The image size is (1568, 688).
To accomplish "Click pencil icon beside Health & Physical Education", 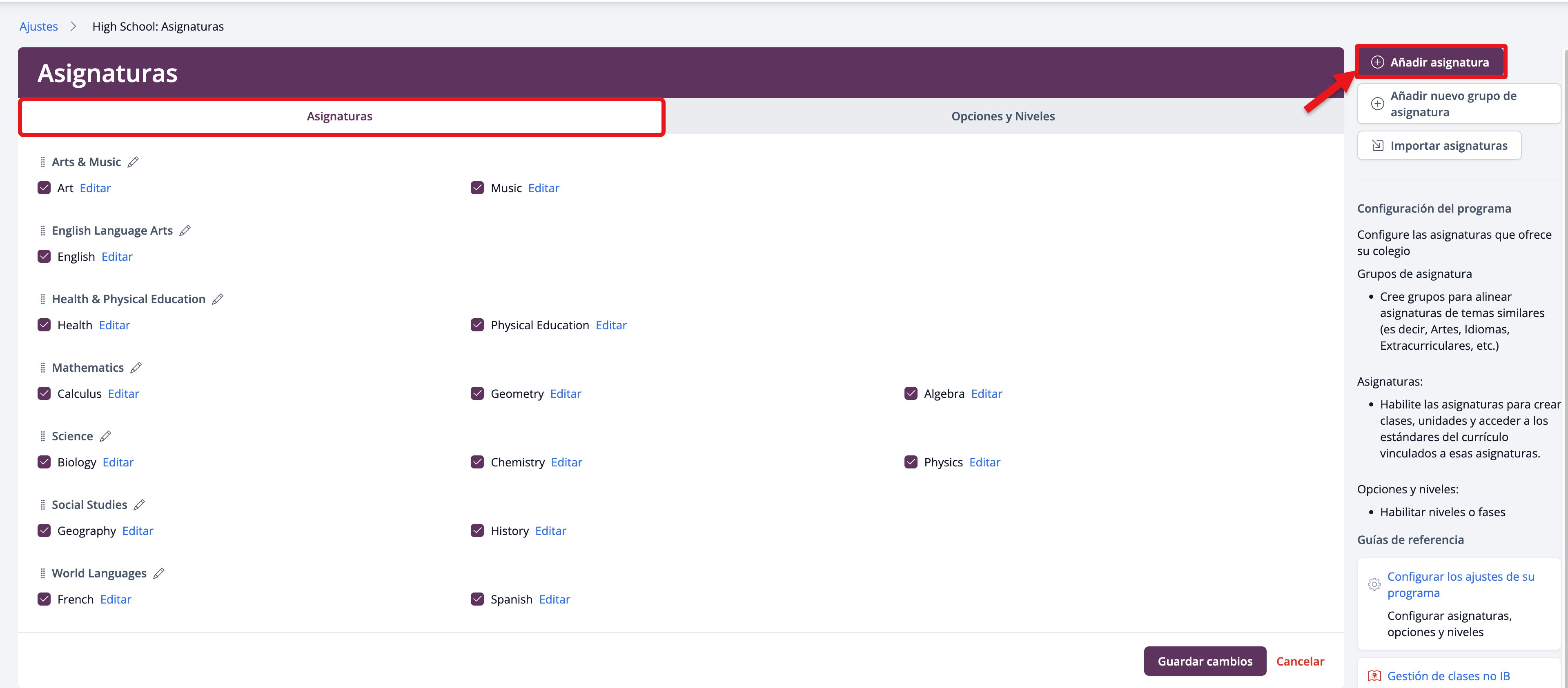I will tap(218, 299).
